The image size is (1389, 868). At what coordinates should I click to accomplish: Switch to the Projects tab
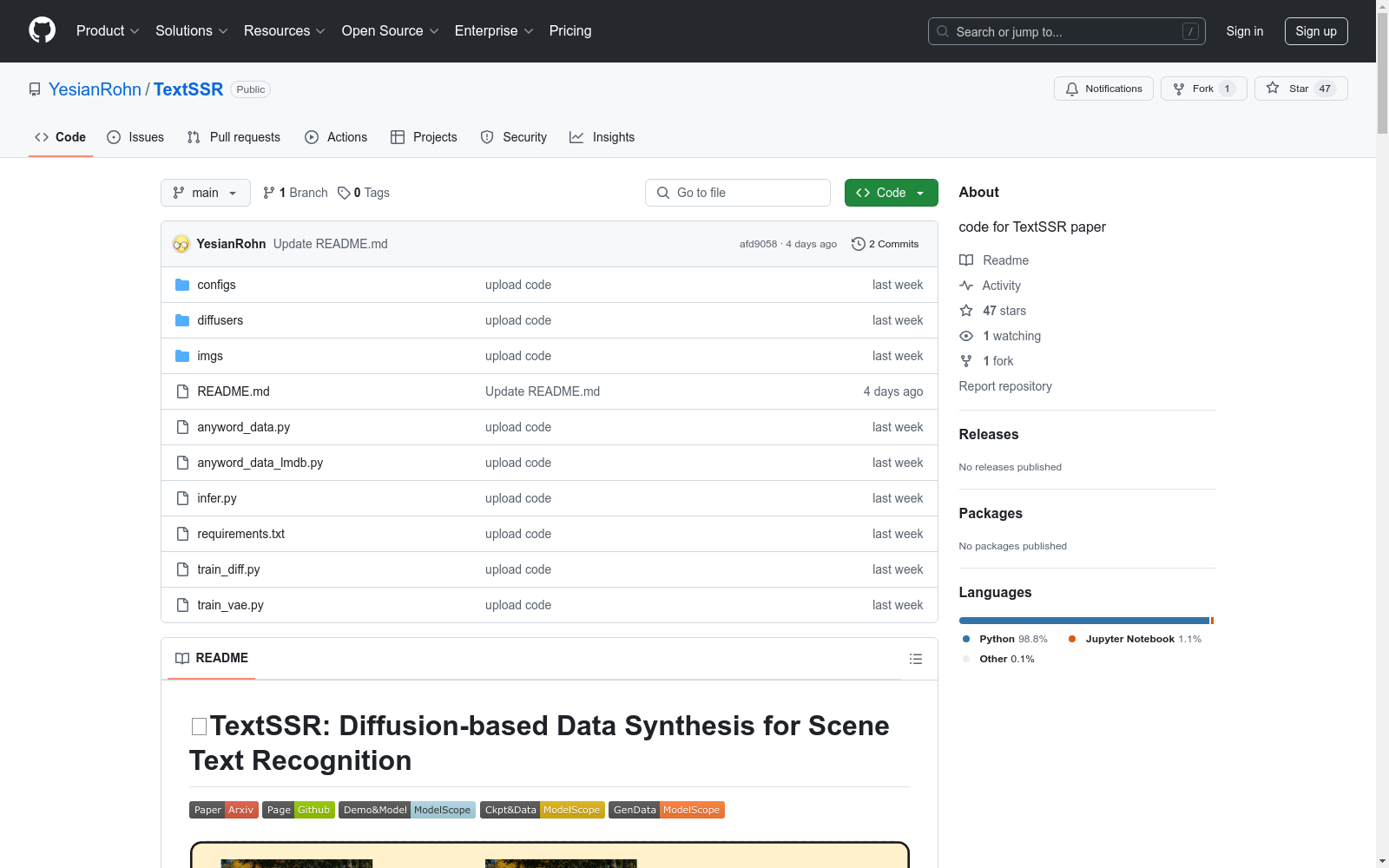[x=424, y=137]
